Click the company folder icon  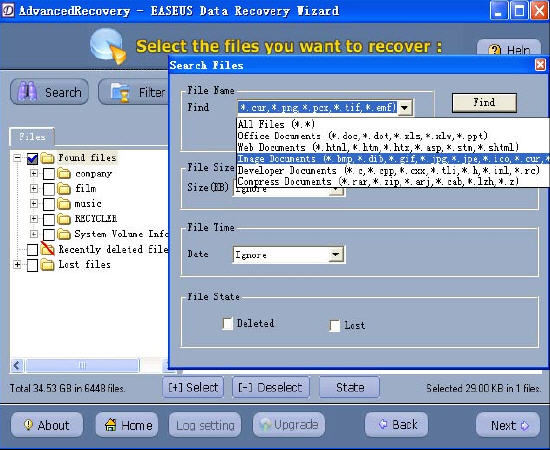tap(64, 173)
